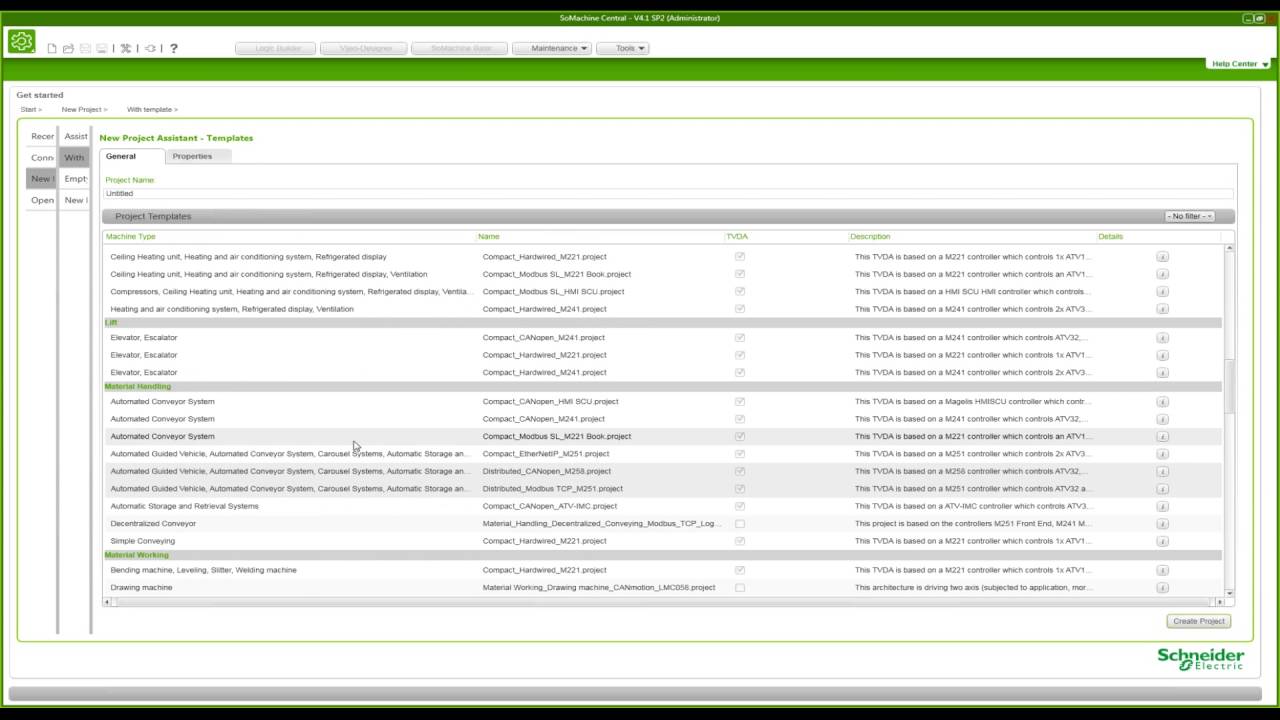Click the SoMachine Basic button

tap(459, 48)
